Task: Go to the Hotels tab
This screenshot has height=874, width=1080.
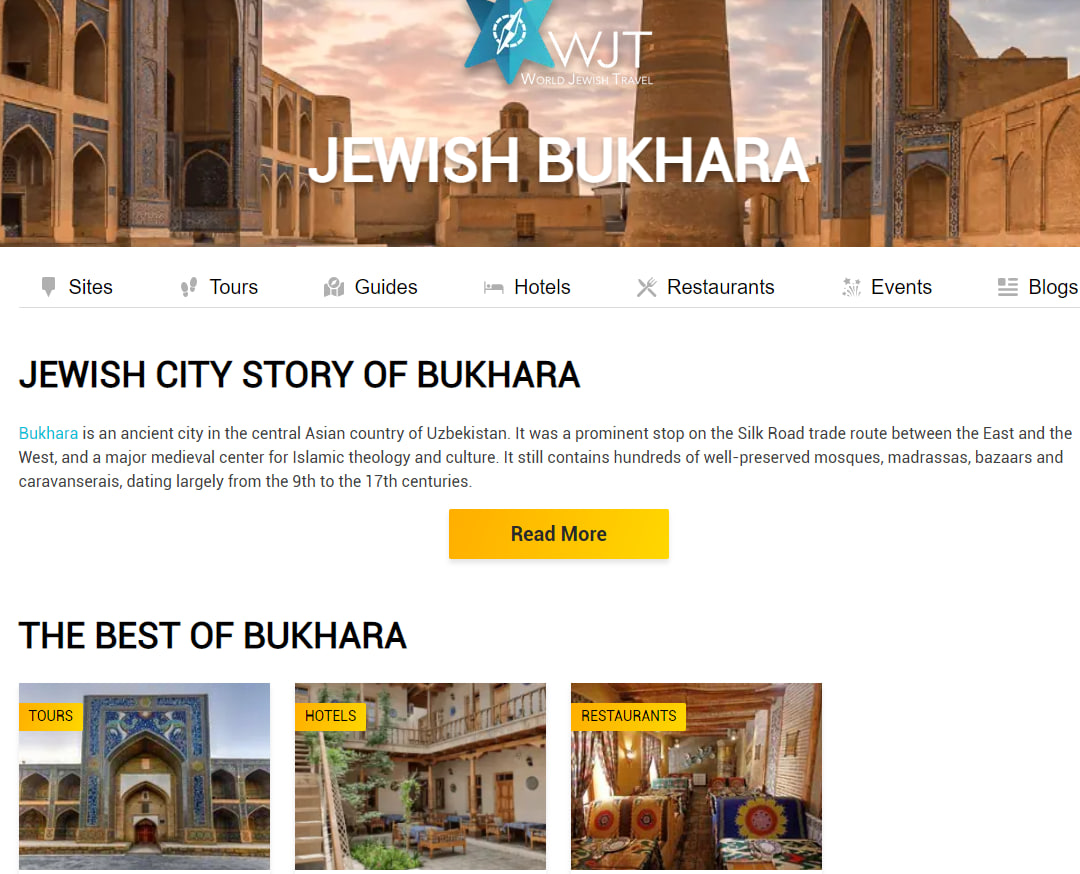Action: [x=542, y=287]
